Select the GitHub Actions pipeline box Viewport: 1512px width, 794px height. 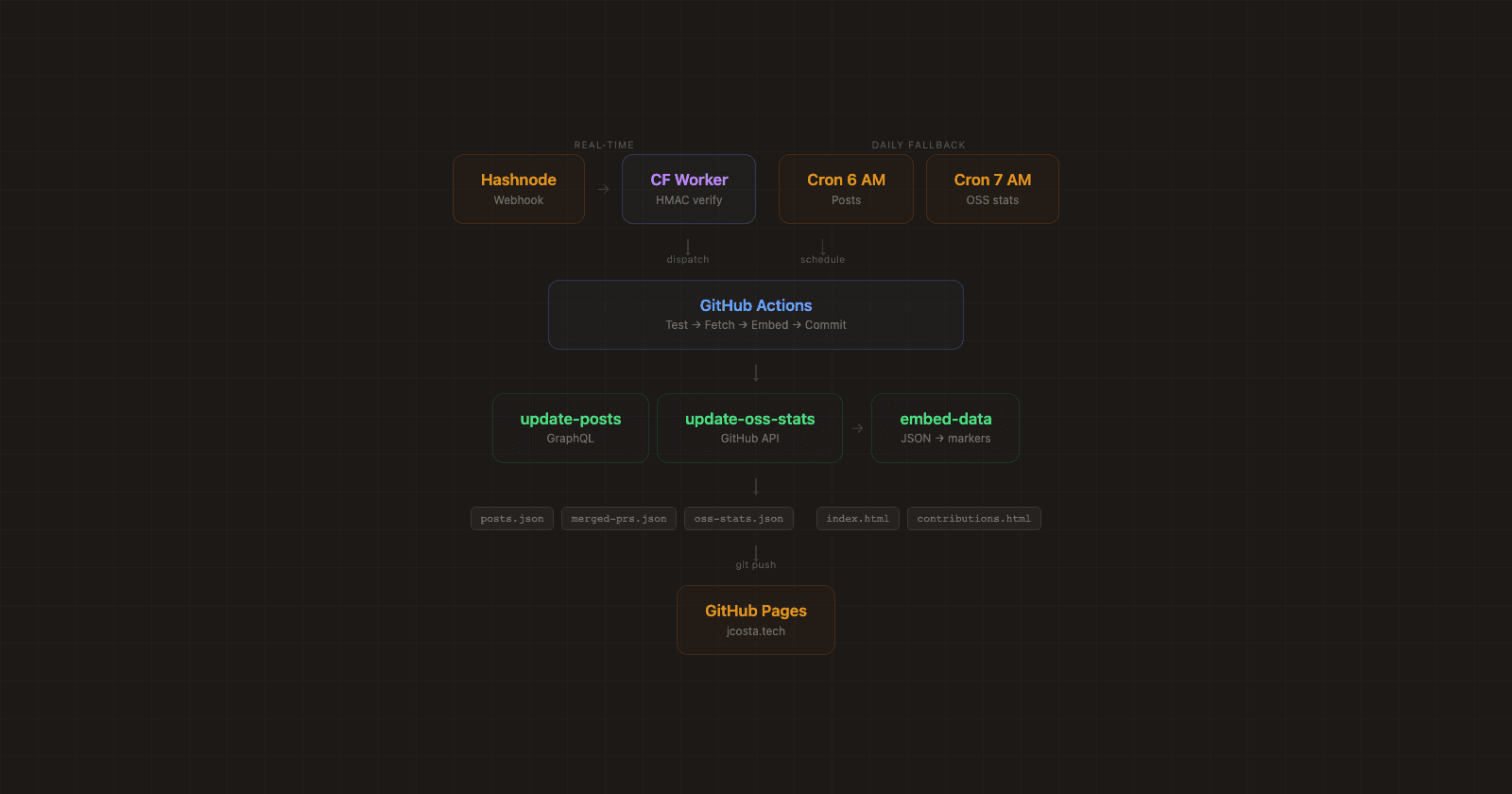coord(756,315)
